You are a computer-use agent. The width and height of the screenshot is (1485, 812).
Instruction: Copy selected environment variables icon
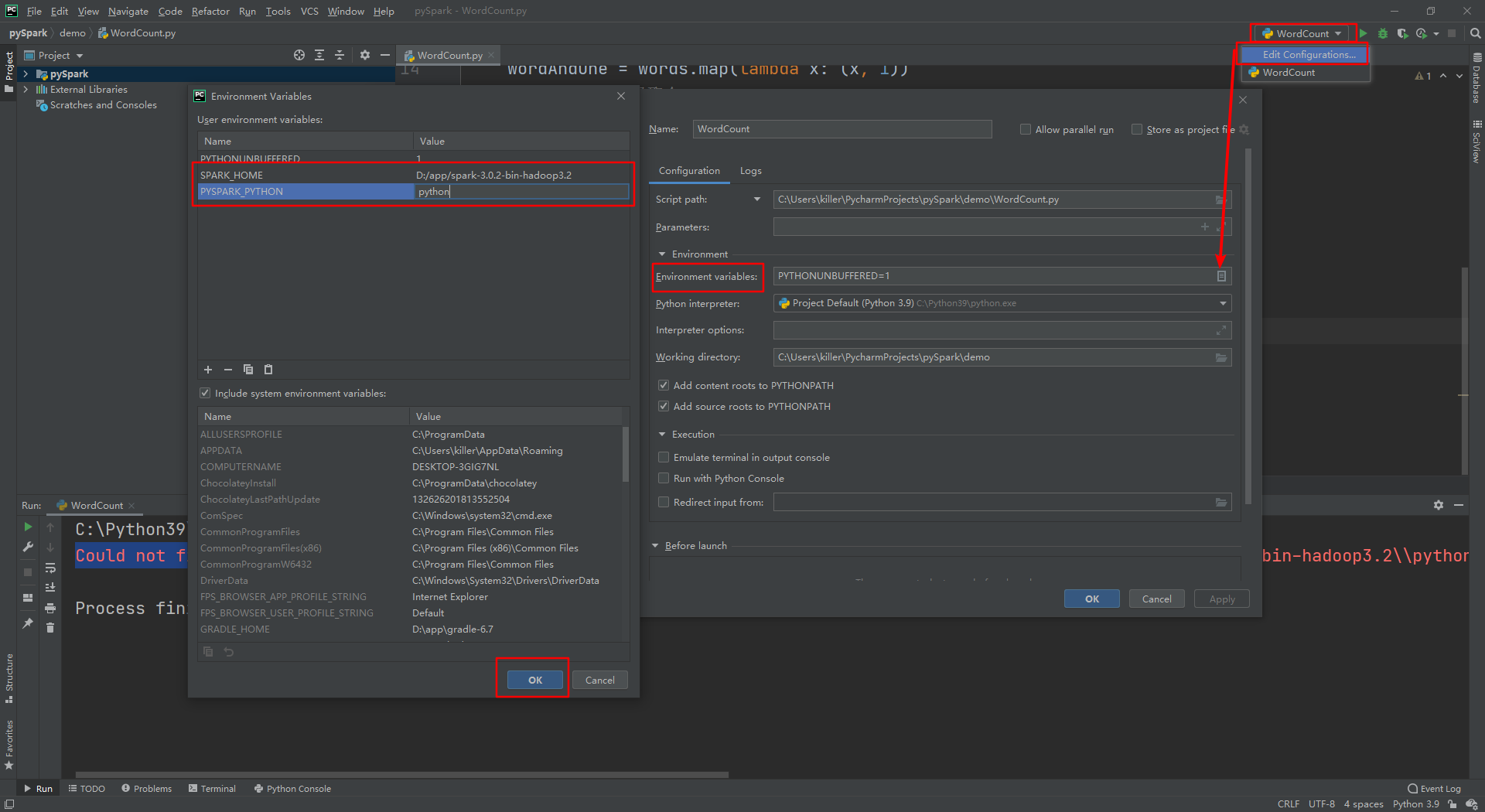(248, 370)
